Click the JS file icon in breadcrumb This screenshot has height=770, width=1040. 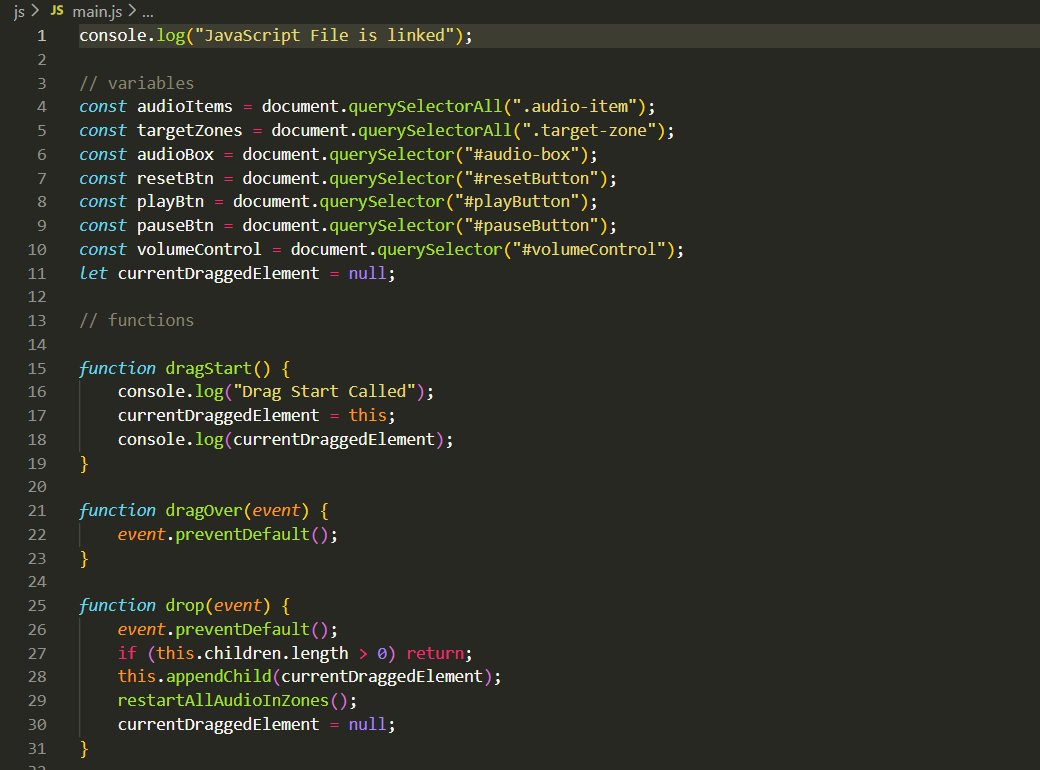(56, 11)
